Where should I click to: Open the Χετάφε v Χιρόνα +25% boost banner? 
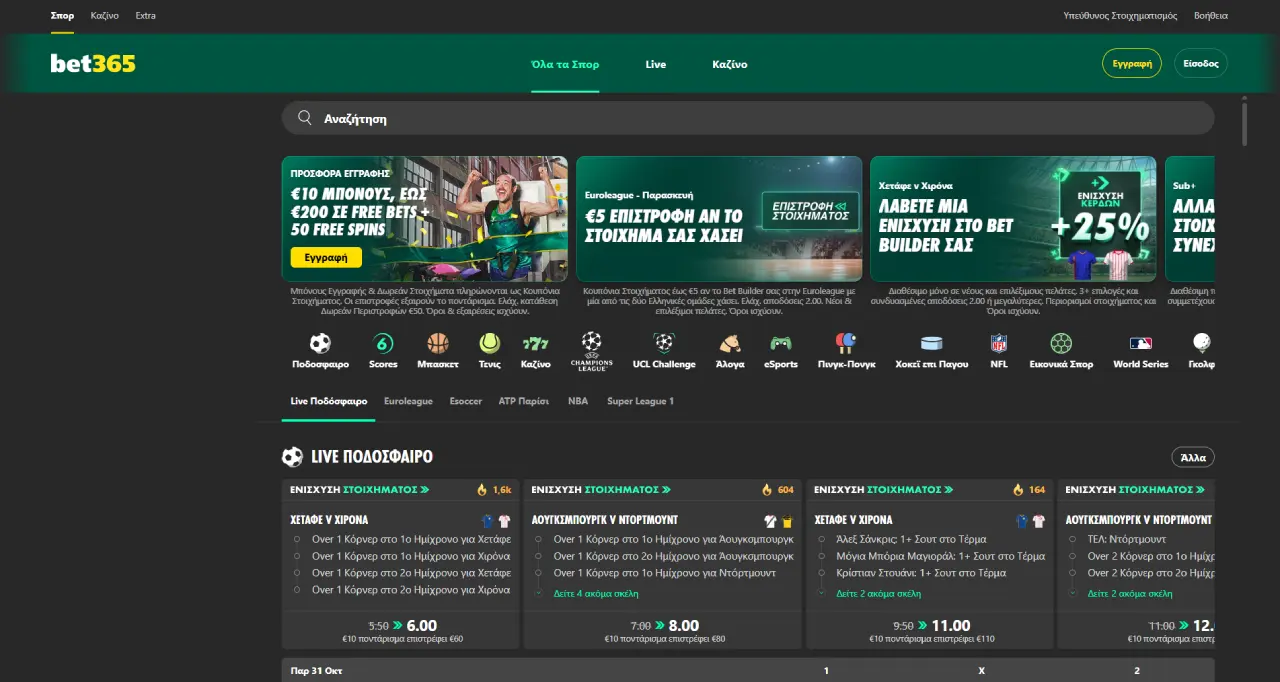(x=1013, y=219)
